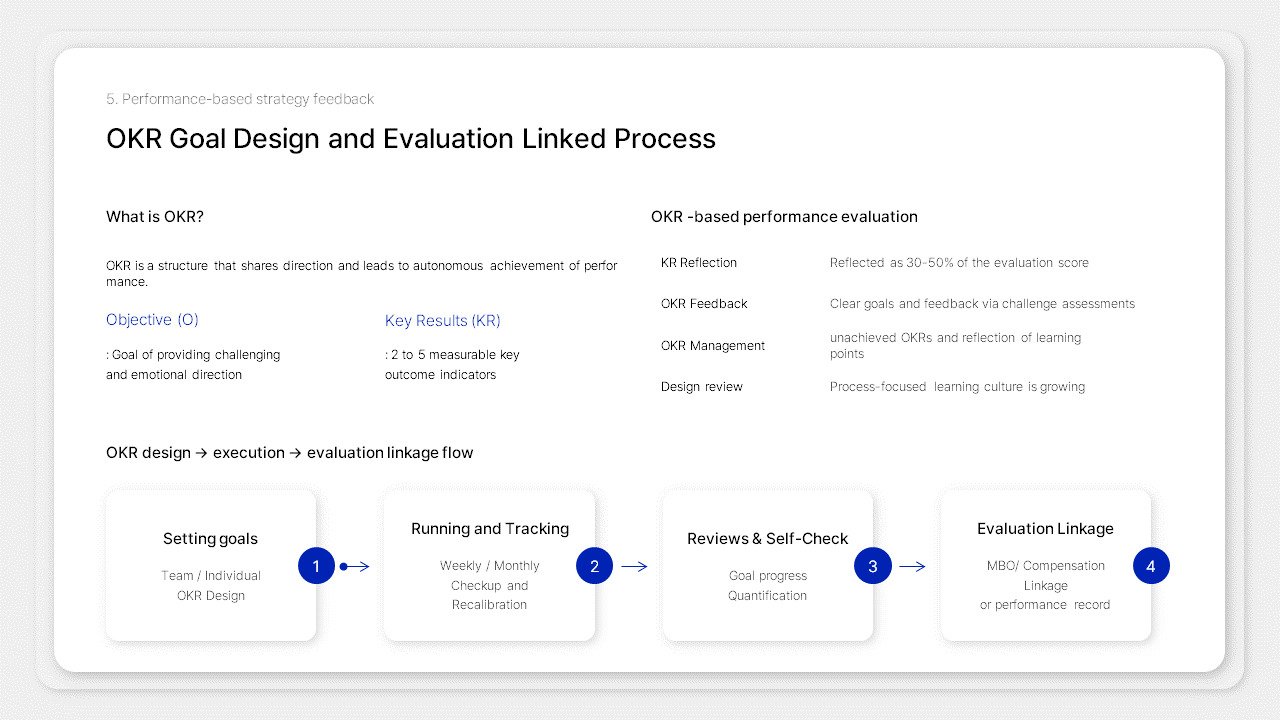Open the Objective (O) link
This screenshot has height=720, width=1280.
pos(152,319)
